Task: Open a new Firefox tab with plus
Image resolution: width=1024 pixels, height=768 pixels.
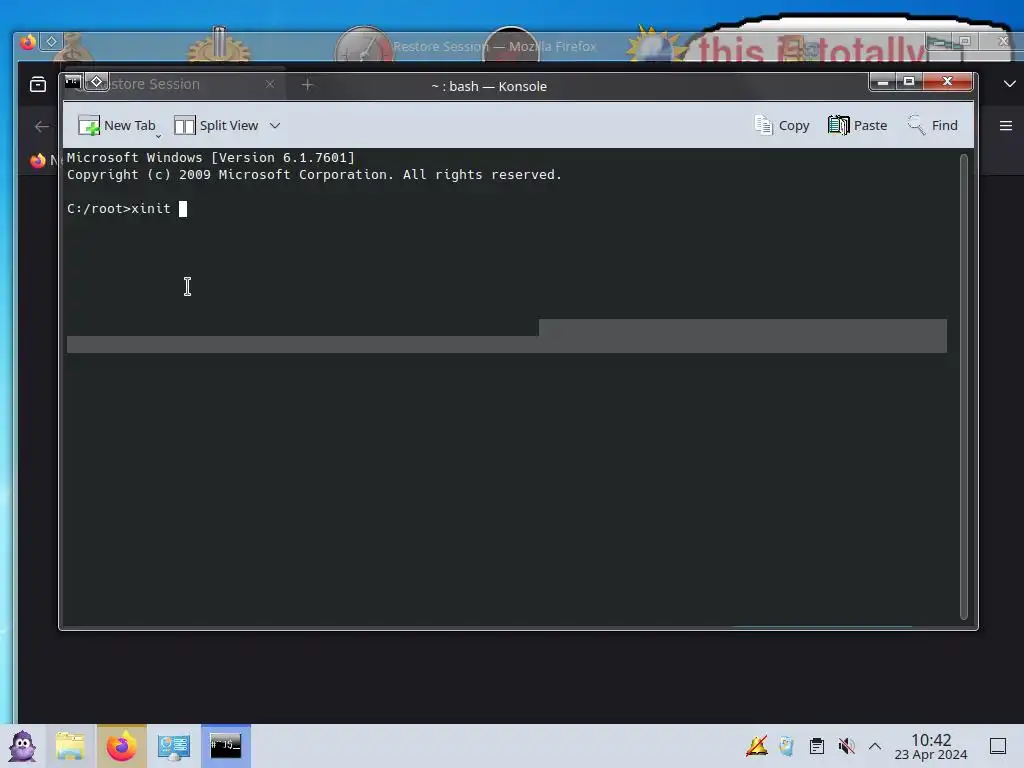Action: coord(308,84)
